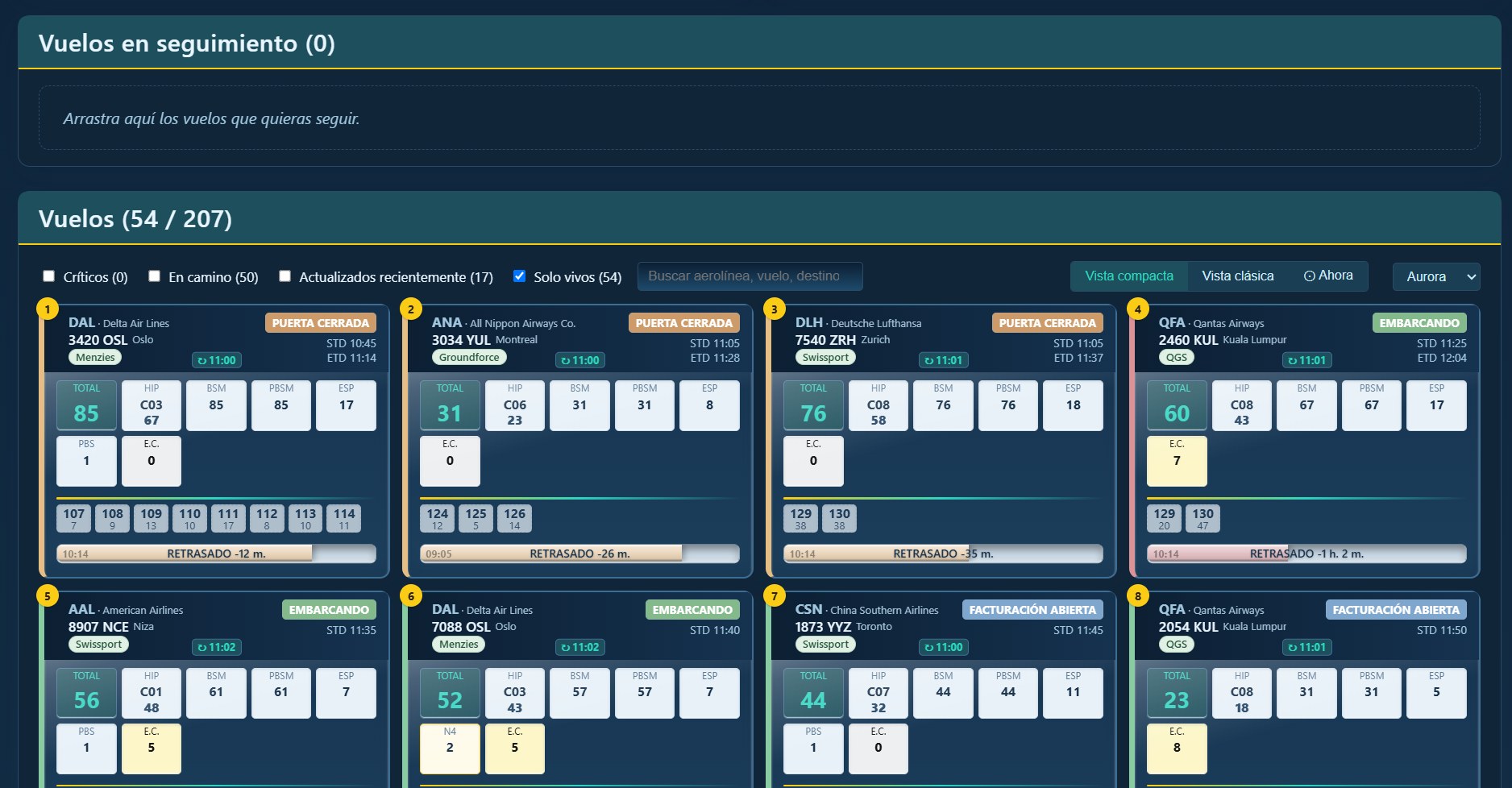Select yellow number badge 3 on DLH card

coord(775,309)
